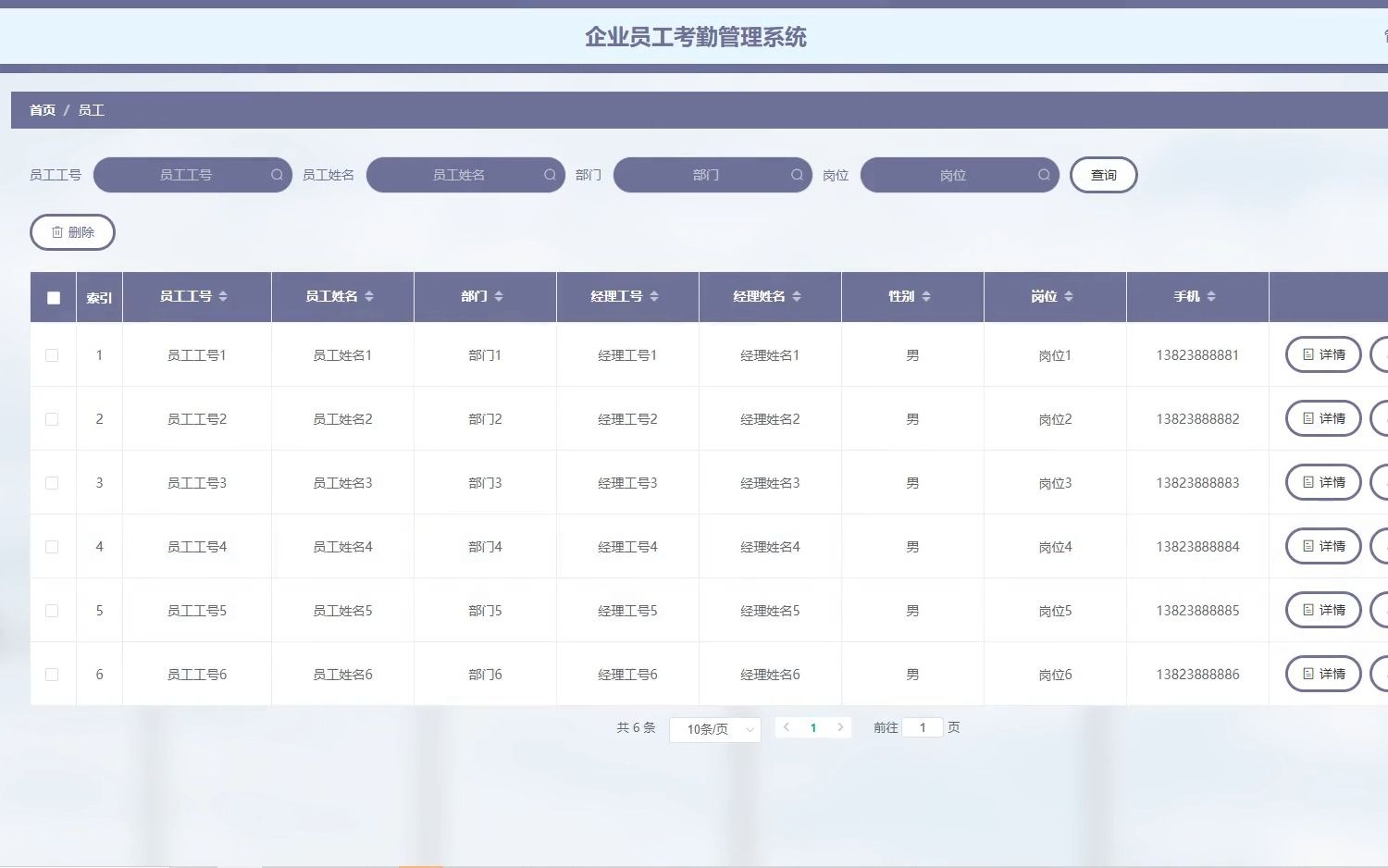Click the 查询 search button
1388x868 pixels.
pos(1104,175)
